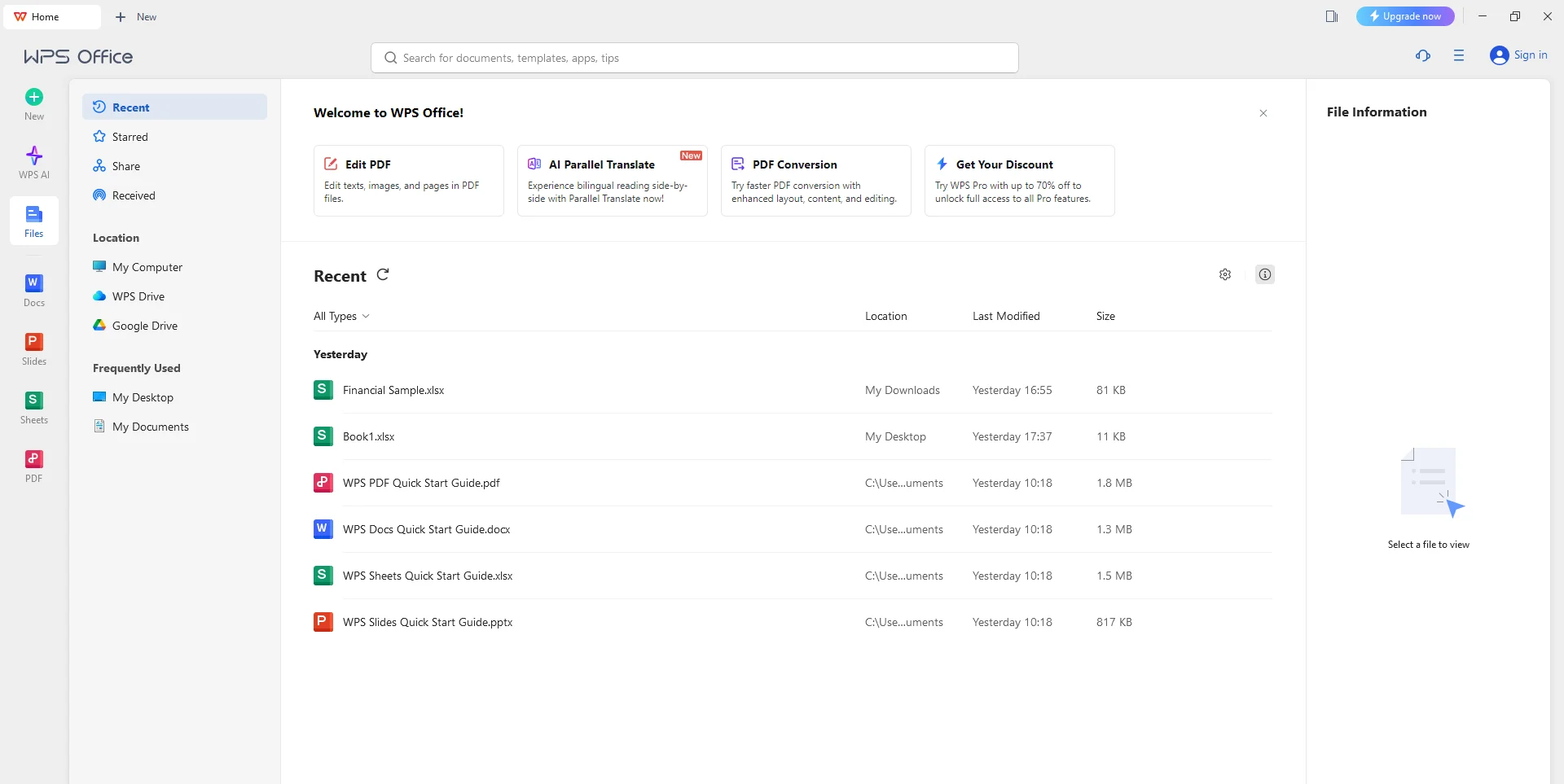Open PDF Conversion card
This screenshot has height=784, width=1564.
click(x=816, y=181)
